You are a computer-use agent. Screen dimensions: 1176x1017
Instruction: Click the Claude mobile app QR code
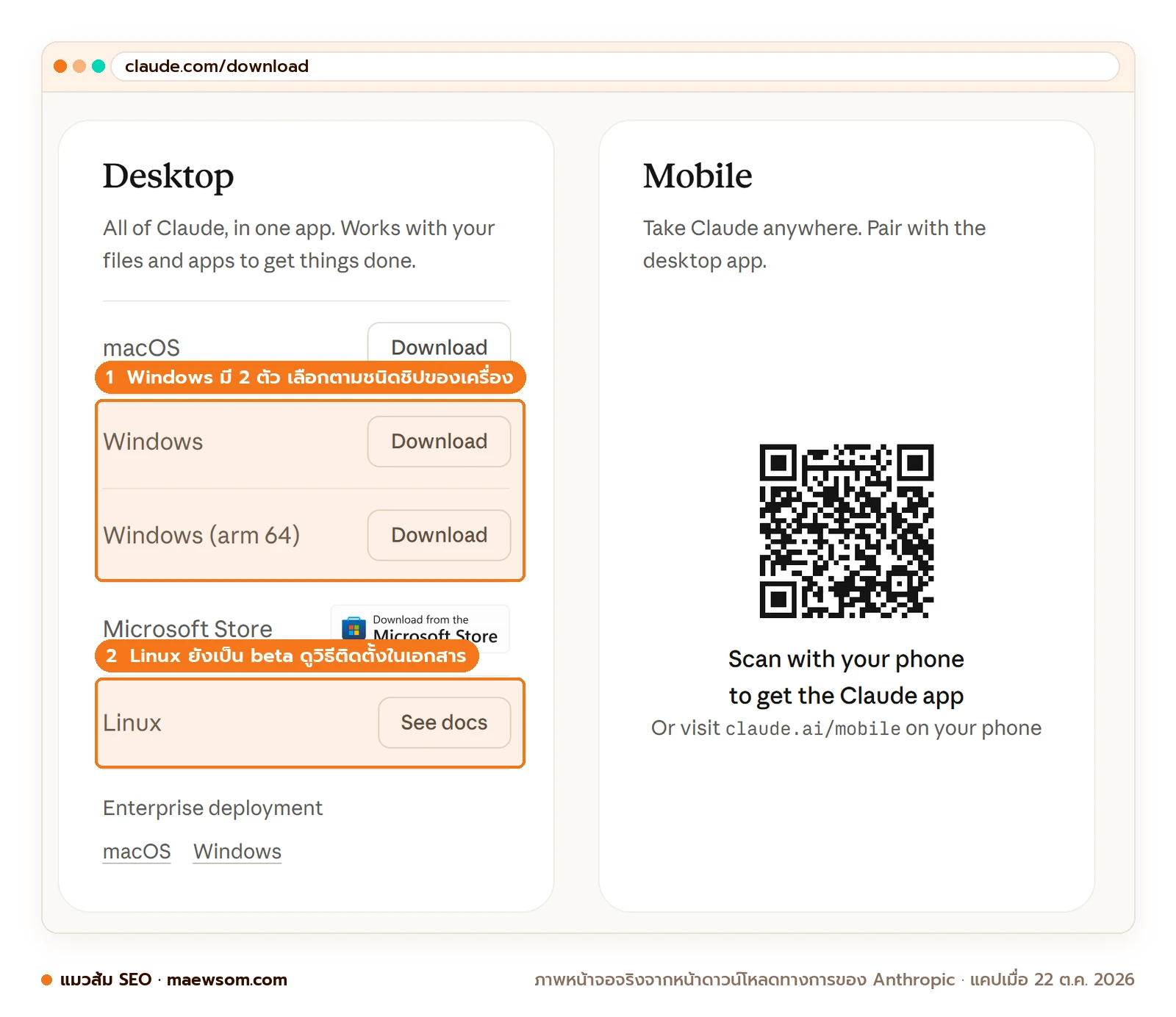click(x=847, y=531)
